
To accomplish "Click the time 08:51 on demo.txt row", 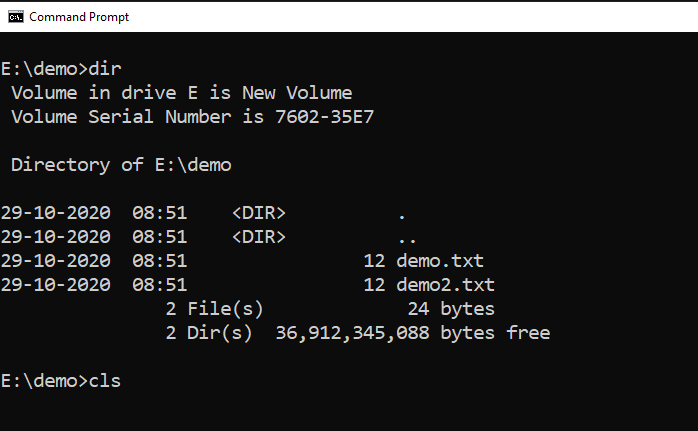I will click(160, 261).
